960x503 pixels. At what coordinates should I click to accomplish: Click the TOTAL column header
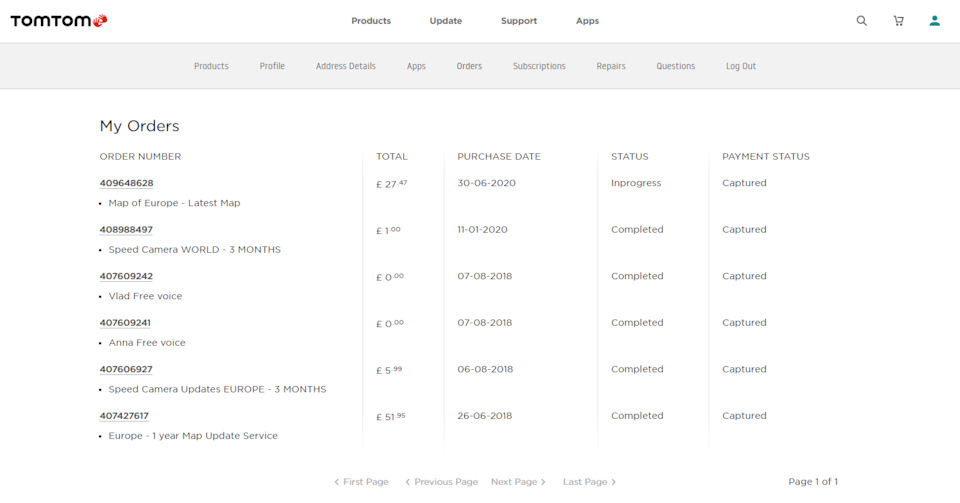pyautogui.click(x=392, y=156)
